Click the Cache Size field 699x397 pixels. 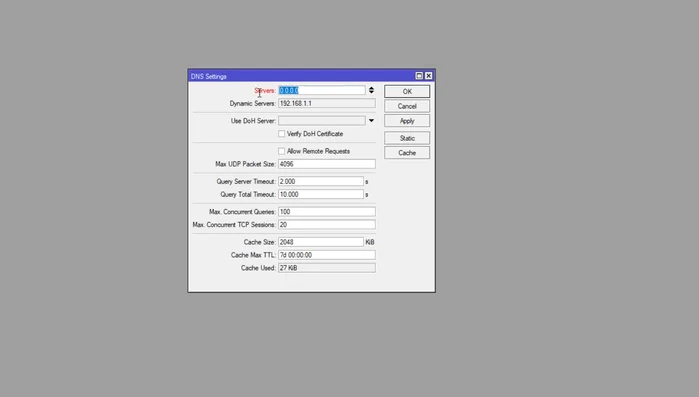(x=321, y=242)
